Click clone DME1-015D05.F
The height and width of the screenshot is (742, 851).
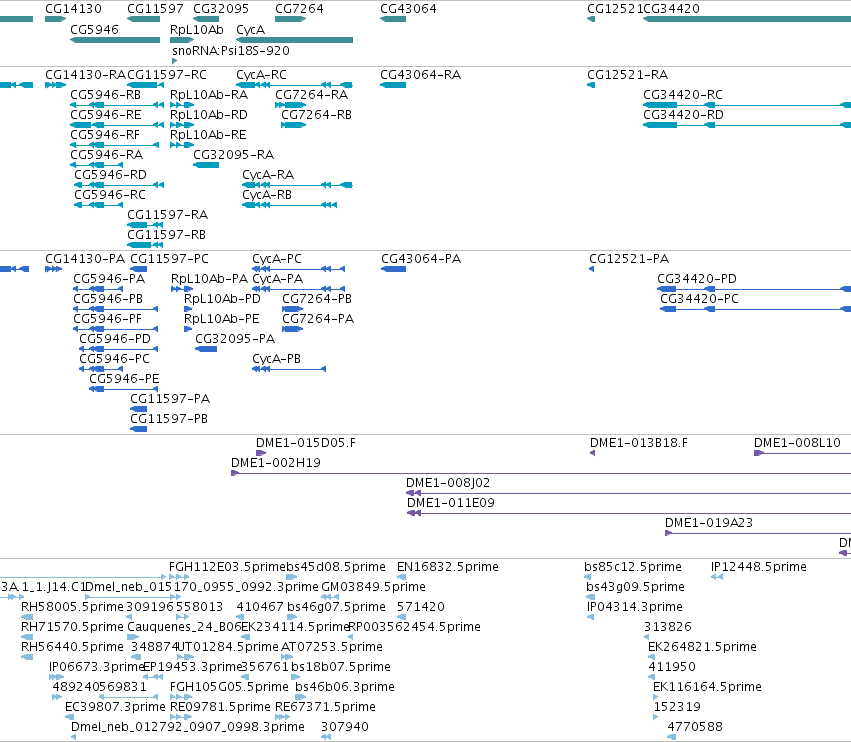[x=306, y=442]
